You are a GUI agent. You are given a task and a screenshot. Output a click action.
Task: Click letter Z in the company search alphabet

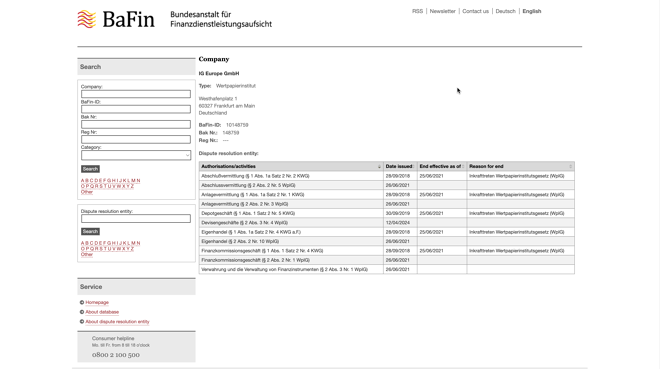tap(132, 186)
